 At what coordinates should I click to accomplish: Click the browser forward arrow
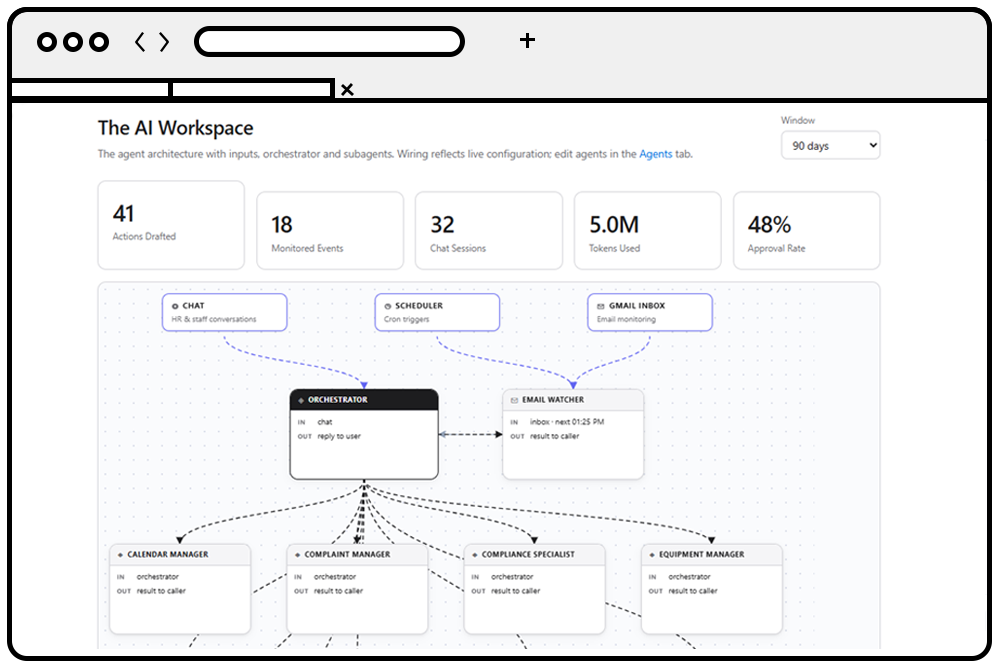tap(164, 42)
